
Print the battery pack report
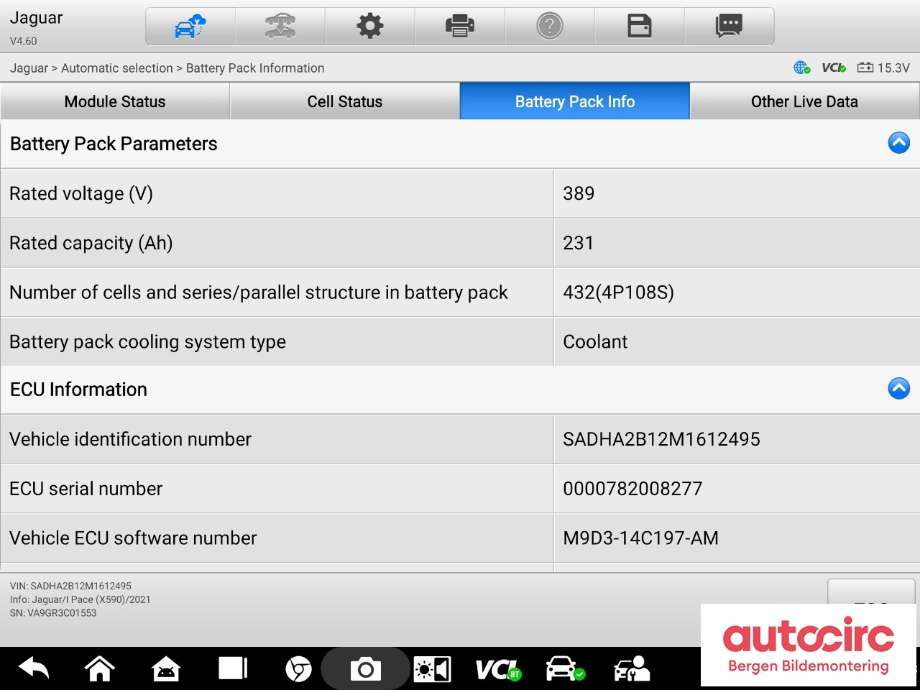(459, 26)
